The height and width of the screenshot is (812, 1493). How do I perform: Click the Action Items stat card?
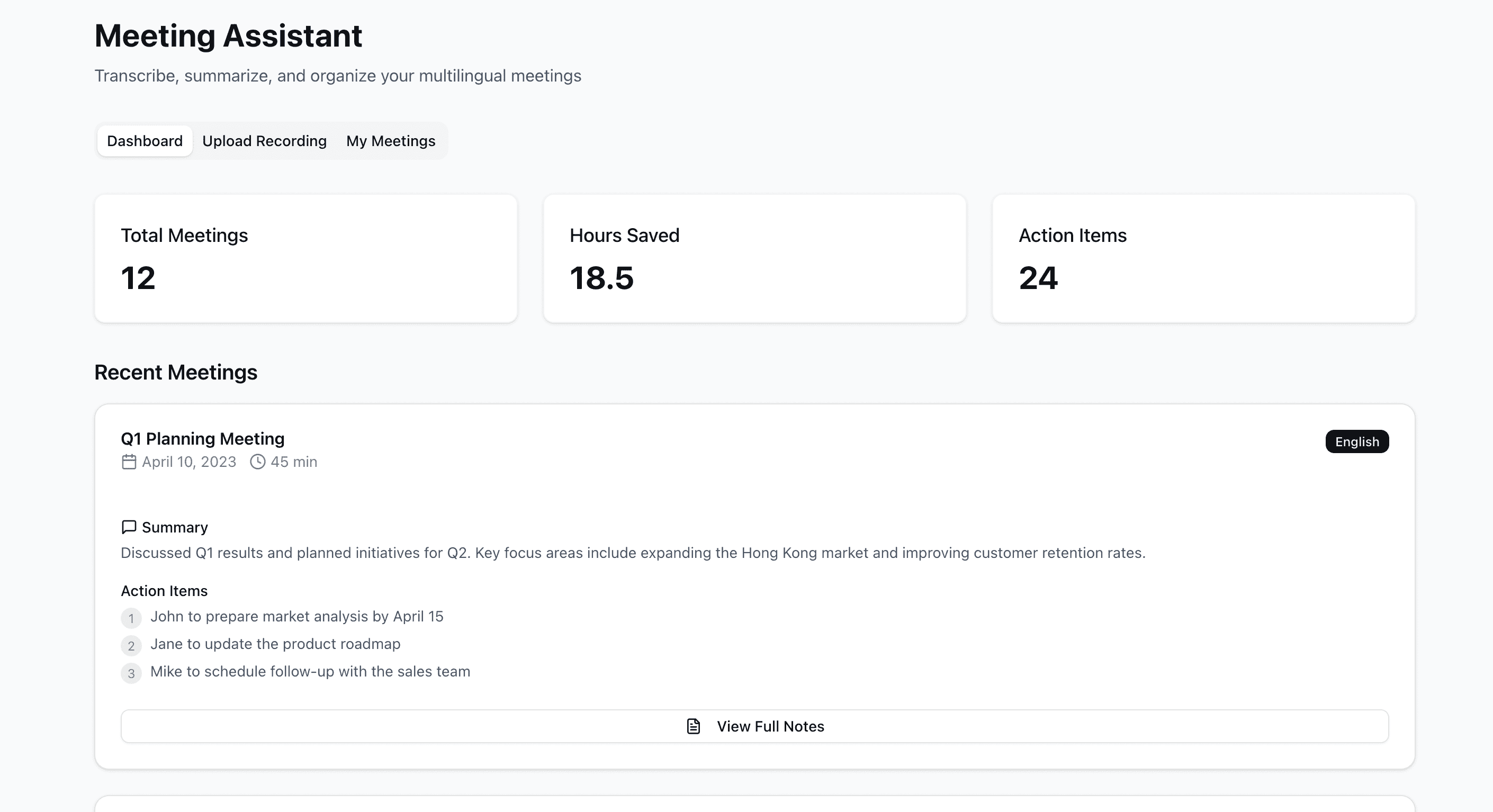click(1203, 258)
